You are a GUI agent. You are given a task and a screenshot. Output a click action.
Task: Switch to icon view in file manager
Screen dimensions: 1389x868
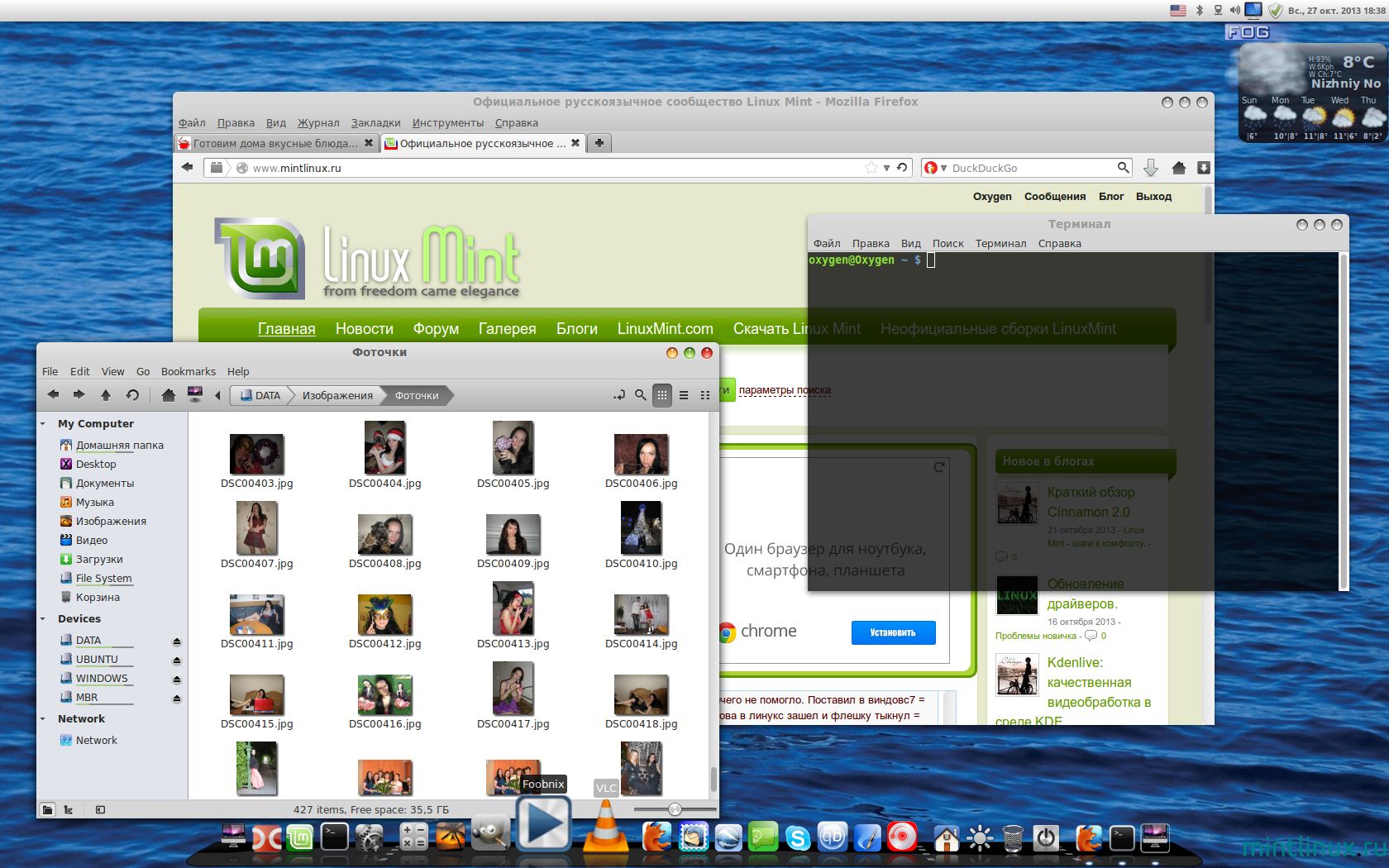tap(662, 395)
